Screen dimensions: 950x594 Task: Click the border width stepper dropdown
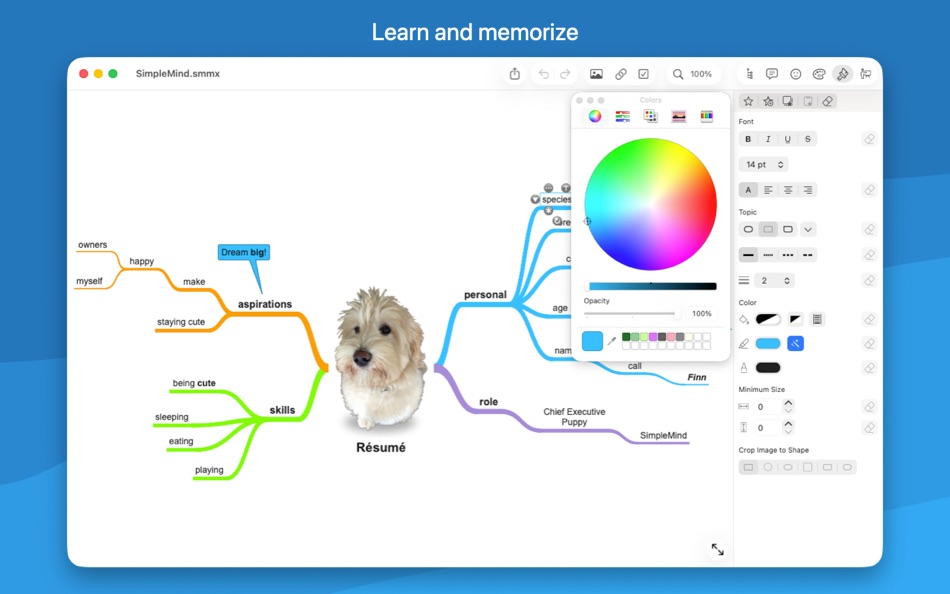coord(789,280)
